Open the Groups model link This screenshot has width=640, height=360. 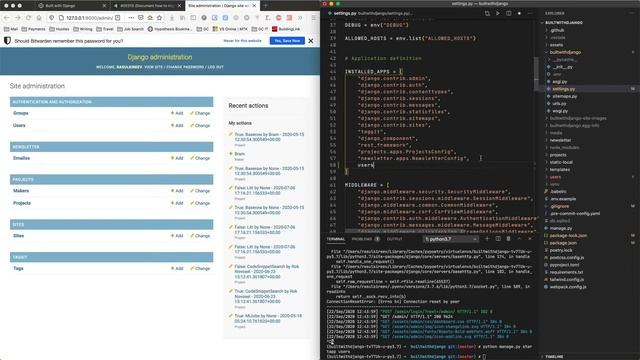tap(21, 113)
